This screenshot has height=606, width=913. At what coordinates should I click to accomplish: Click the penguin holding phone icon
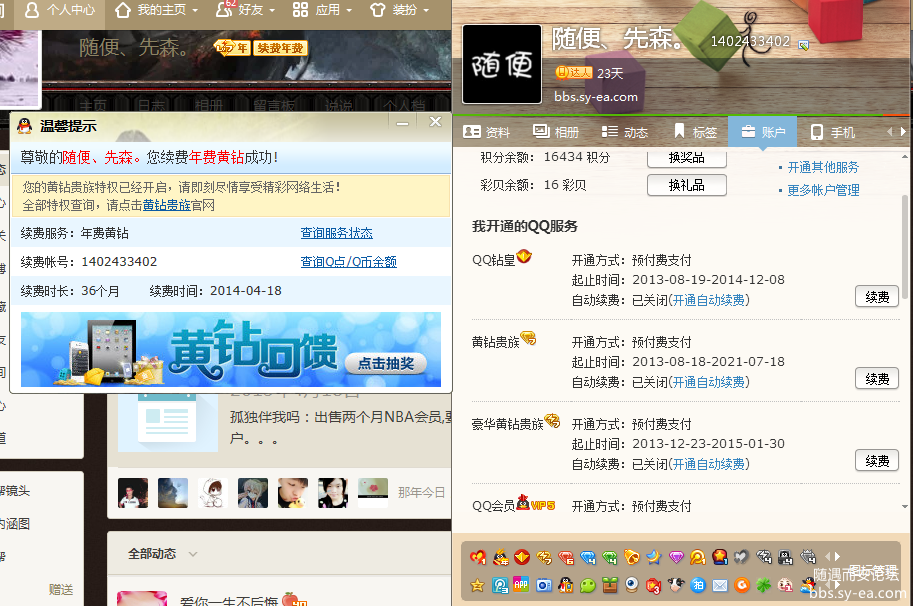point(565,585)
